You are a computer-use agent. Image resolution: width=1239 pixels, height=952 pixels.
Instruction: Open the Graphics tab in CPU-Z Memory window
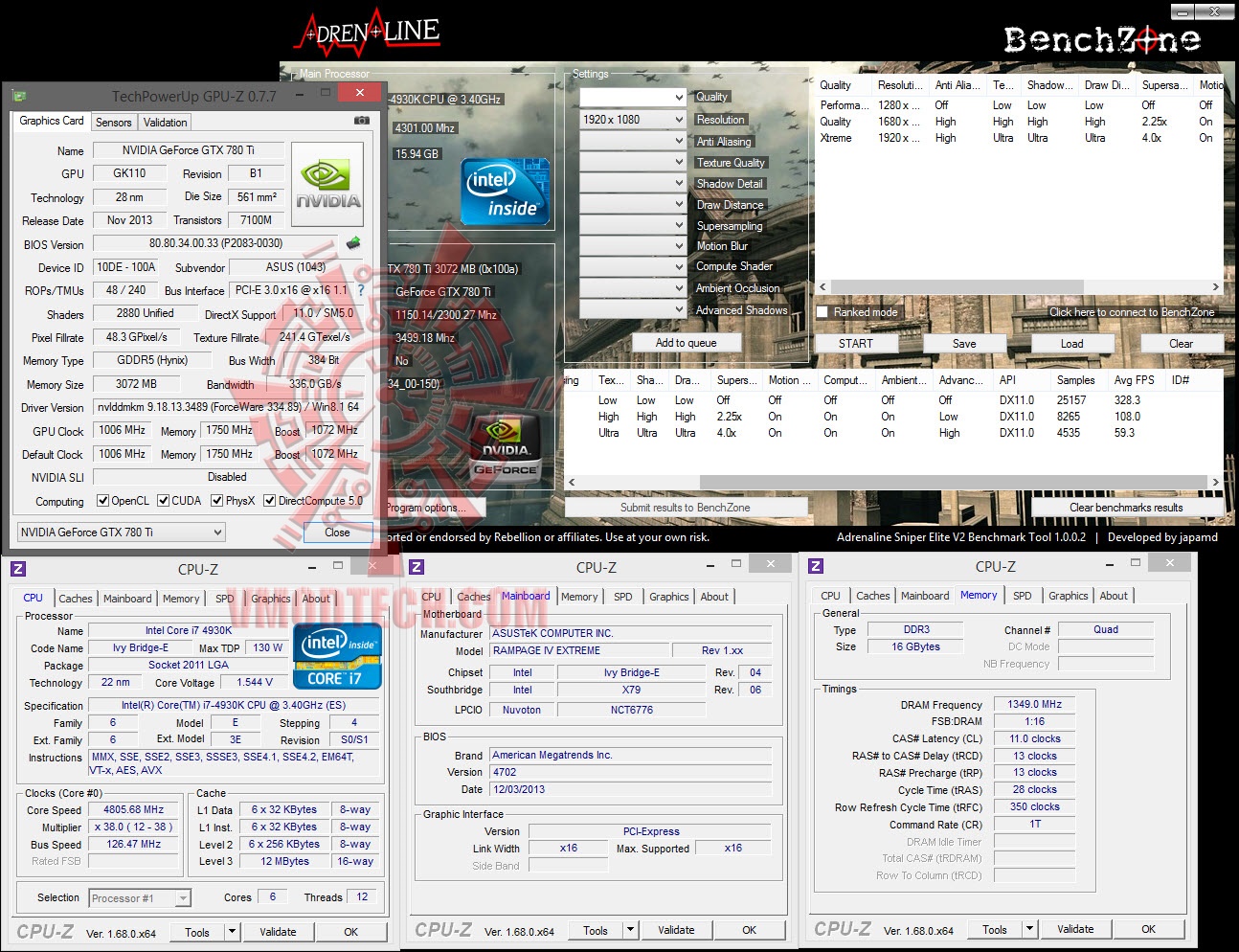coord(1069,596)
